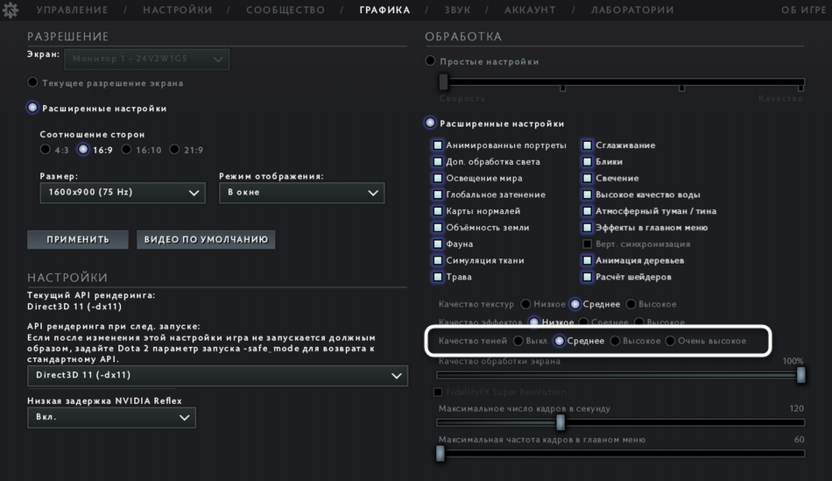Click the Максимальное число кадров slider handle
Screen dimensions: 832x481
click(x=560, y=422)
